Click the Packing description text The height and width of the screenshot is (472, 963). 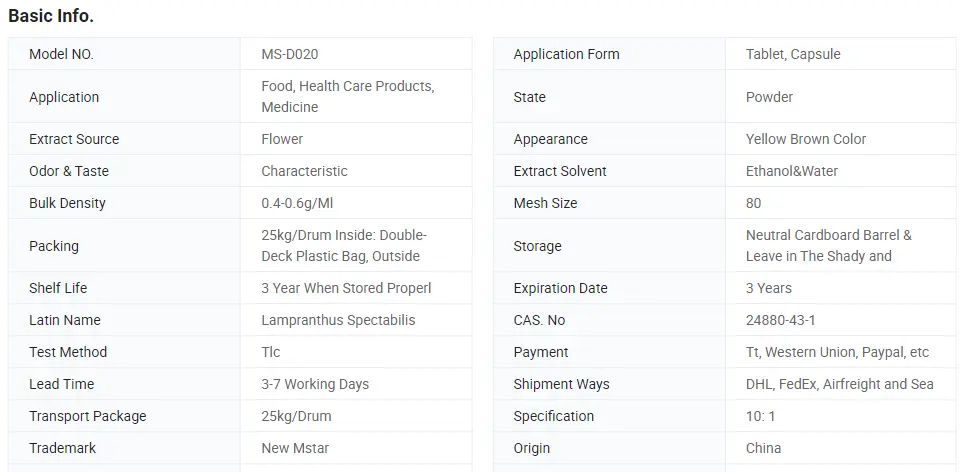tap(344, 246)
